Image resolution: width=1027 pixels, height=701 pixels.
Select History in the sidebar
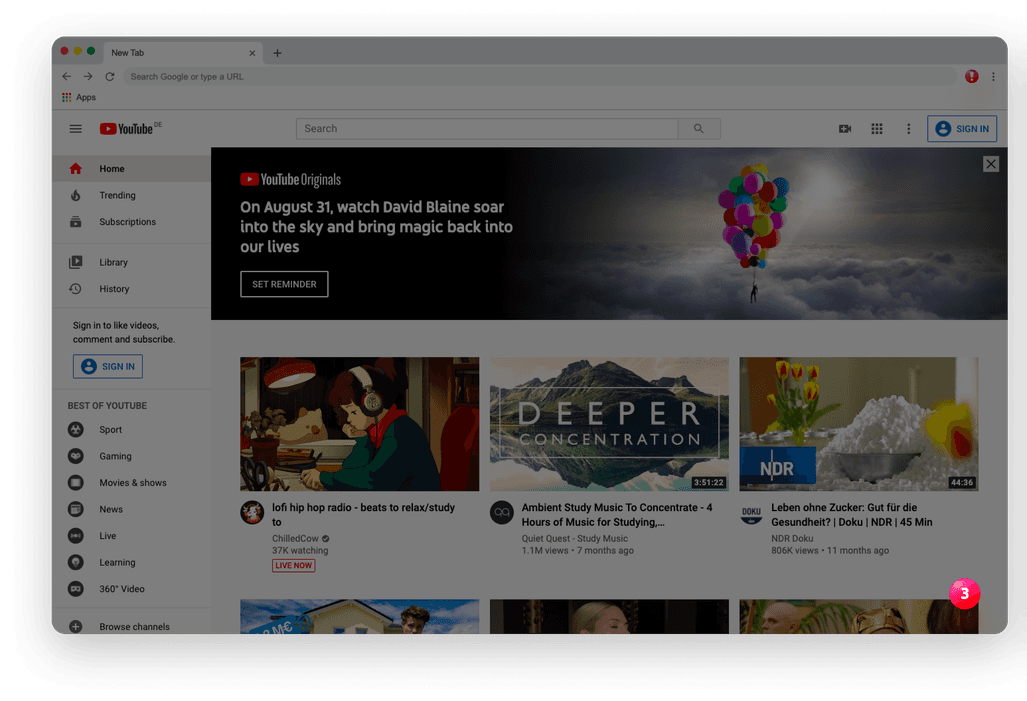click(114, 289)
